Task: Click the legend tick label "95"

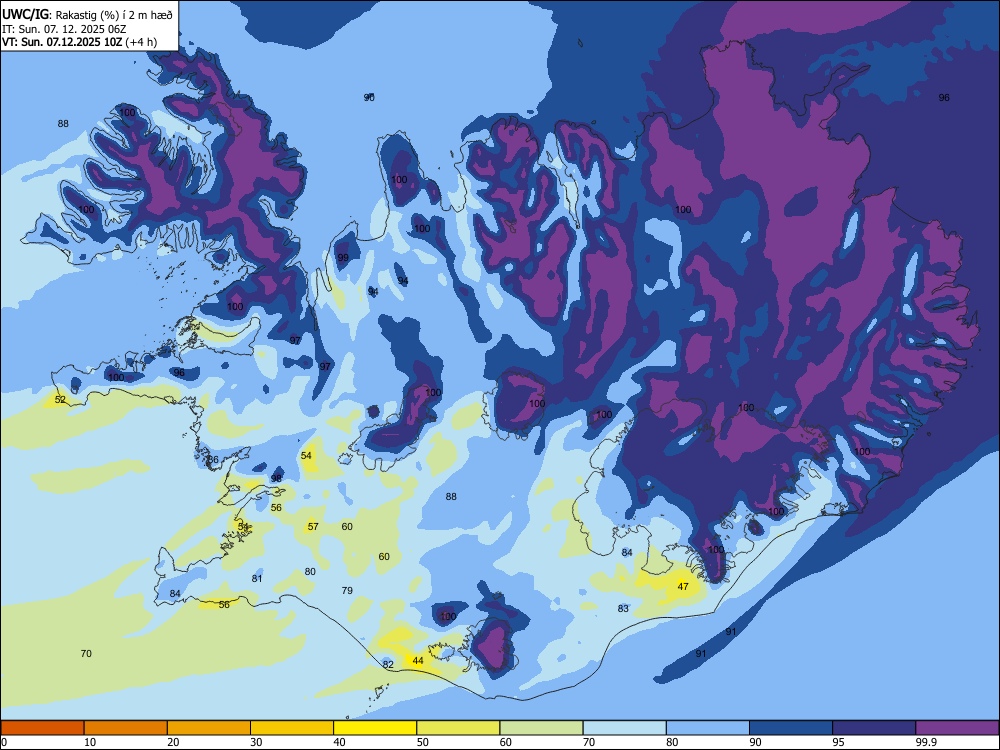Action: 838,742
